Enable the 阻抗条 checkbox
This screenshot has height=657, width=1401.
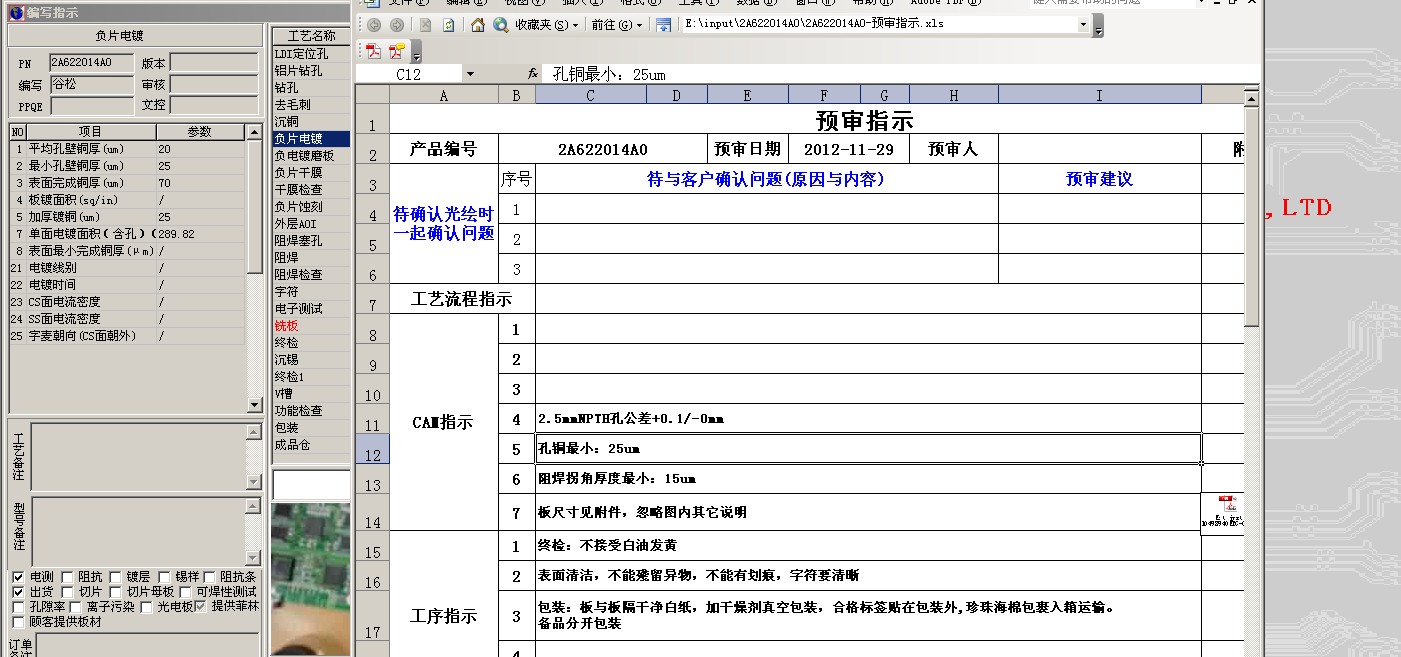click(x=210, y=577)
